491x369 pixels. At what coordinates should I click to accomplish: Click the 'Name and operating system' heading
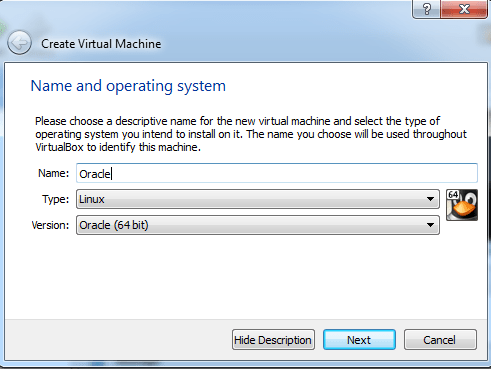pos(128,86)
